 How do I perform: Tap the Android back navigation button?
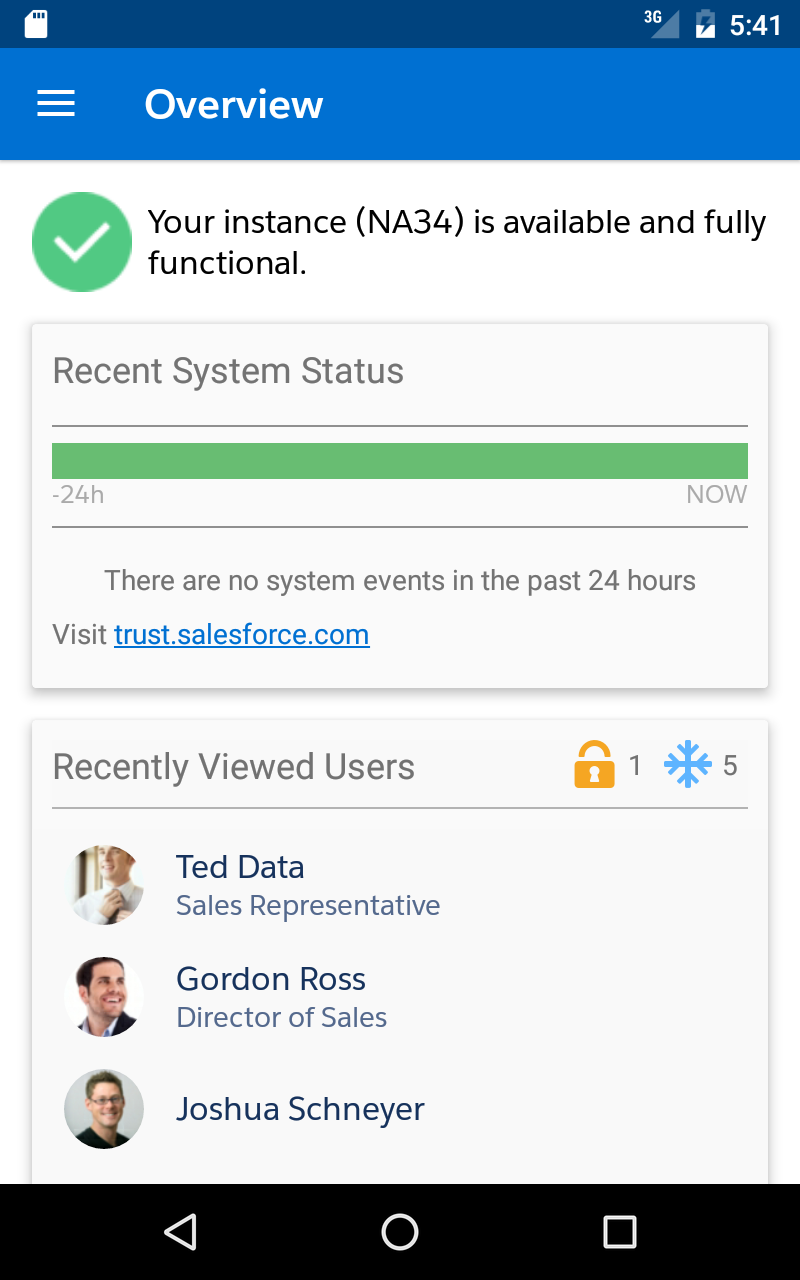pos(180,1232)
